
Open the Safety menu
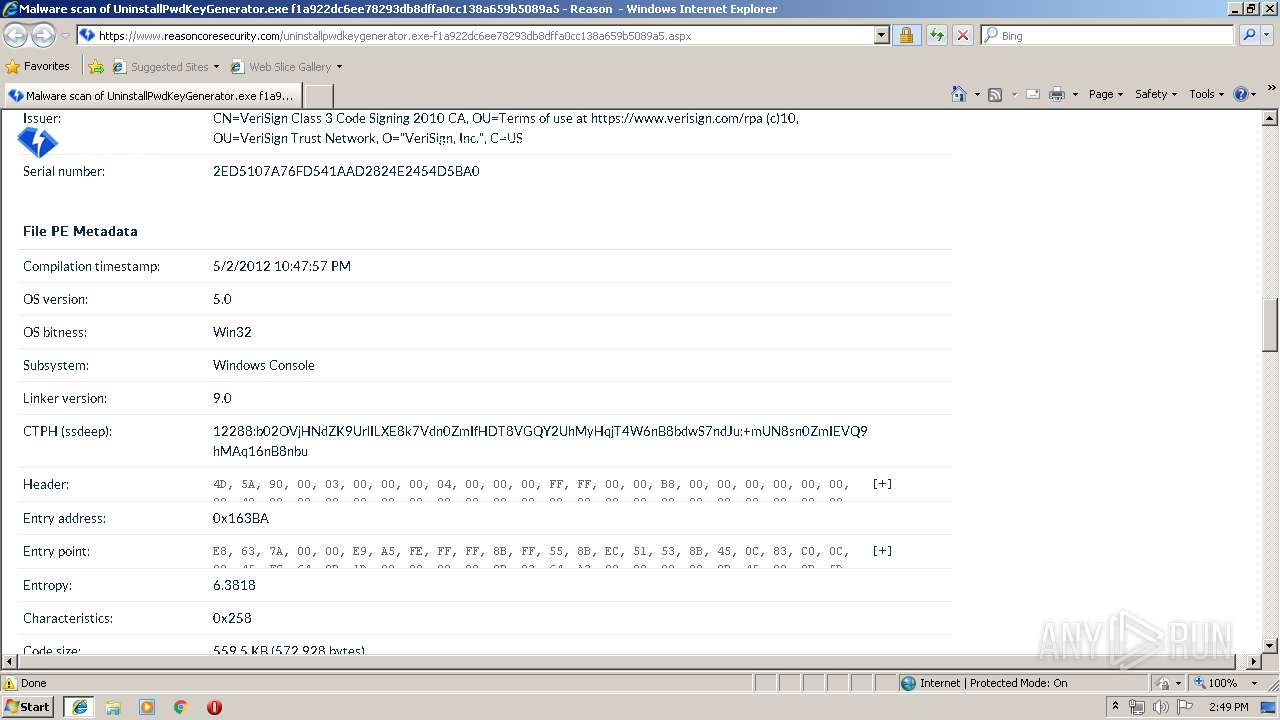(x=1156, y=94)
